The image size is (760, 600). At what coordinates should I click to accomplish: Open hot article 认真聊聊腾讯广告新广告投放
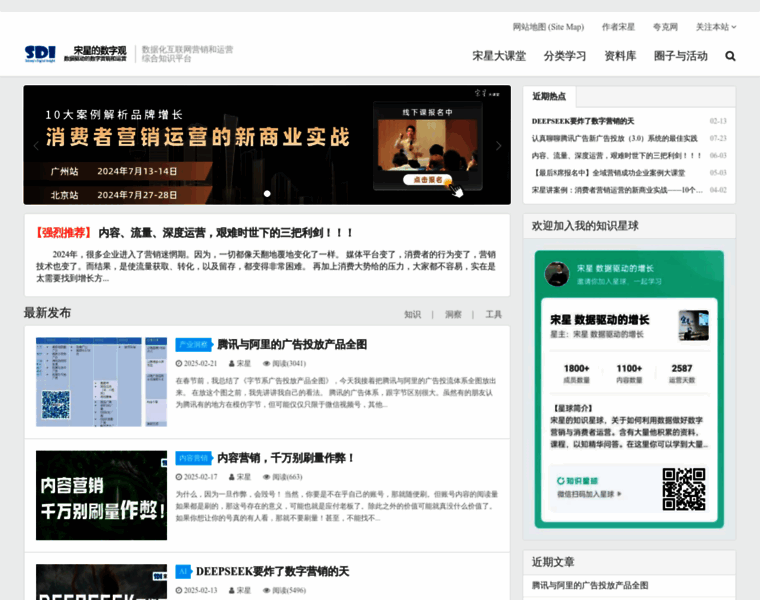(x=614, y=139)
